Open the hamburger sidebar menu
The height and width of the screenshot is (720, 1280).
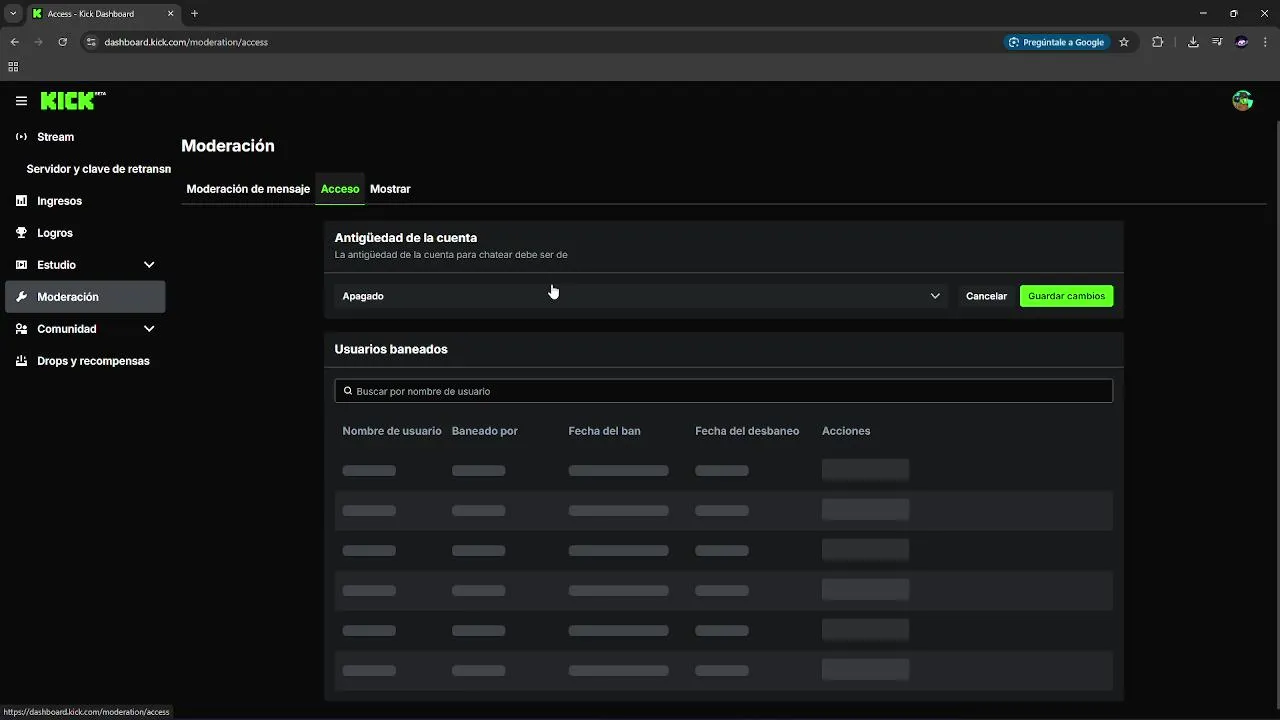21,101
